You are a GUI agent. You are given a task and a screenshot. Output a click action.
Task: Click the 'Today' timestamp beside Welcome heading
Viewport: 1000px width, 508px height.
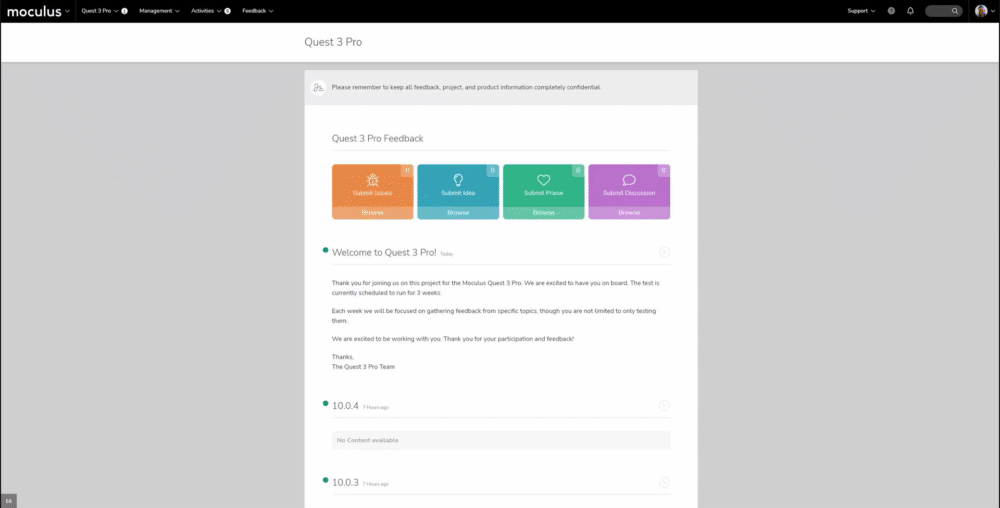coord(446,254)
